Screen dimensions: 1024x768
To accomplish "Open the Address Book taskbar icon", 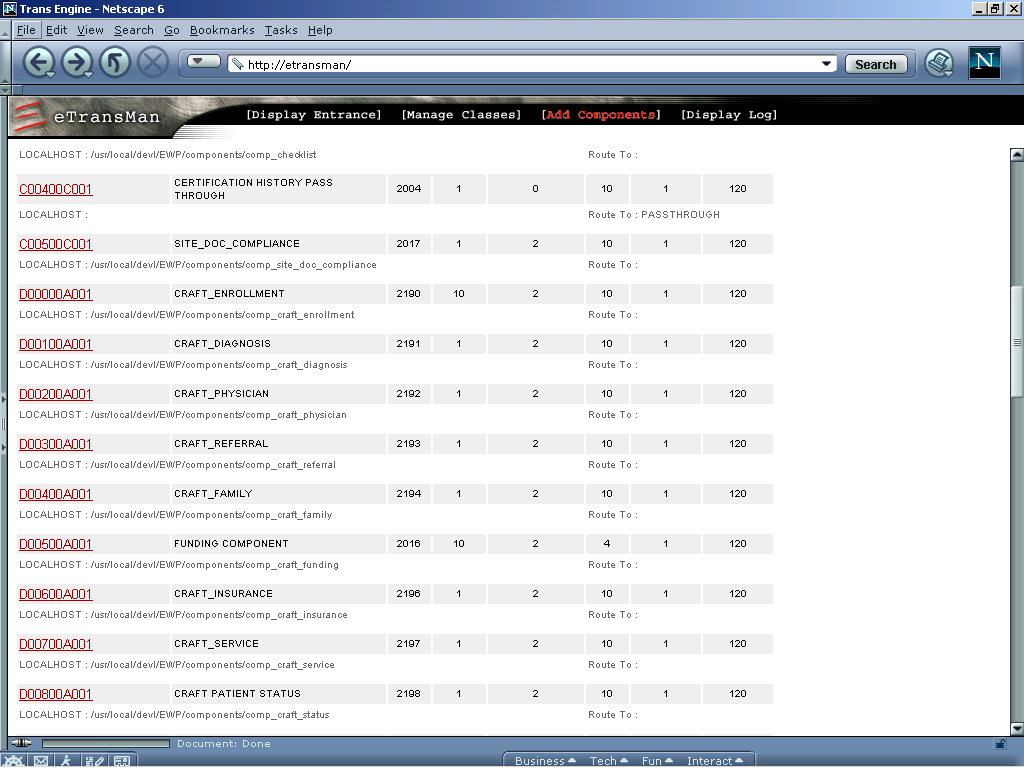I will pyautogui.click(x=121, y=761).
